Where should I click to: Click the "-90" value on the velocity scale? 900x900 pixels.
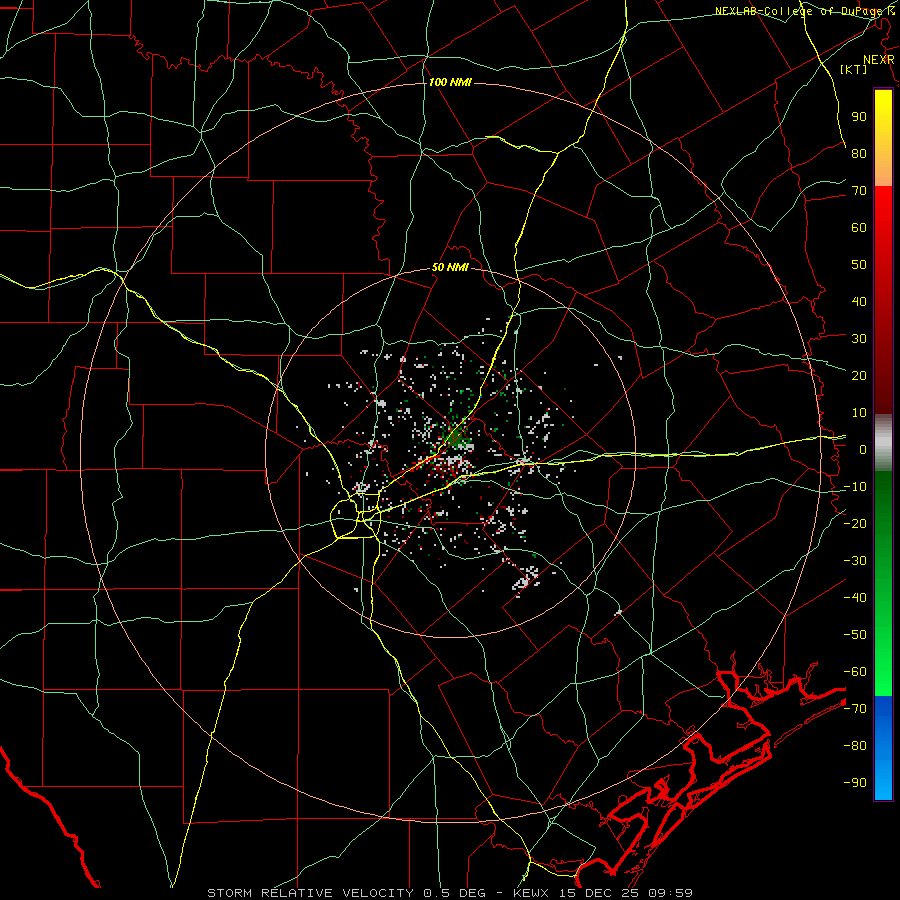[855, 783]
